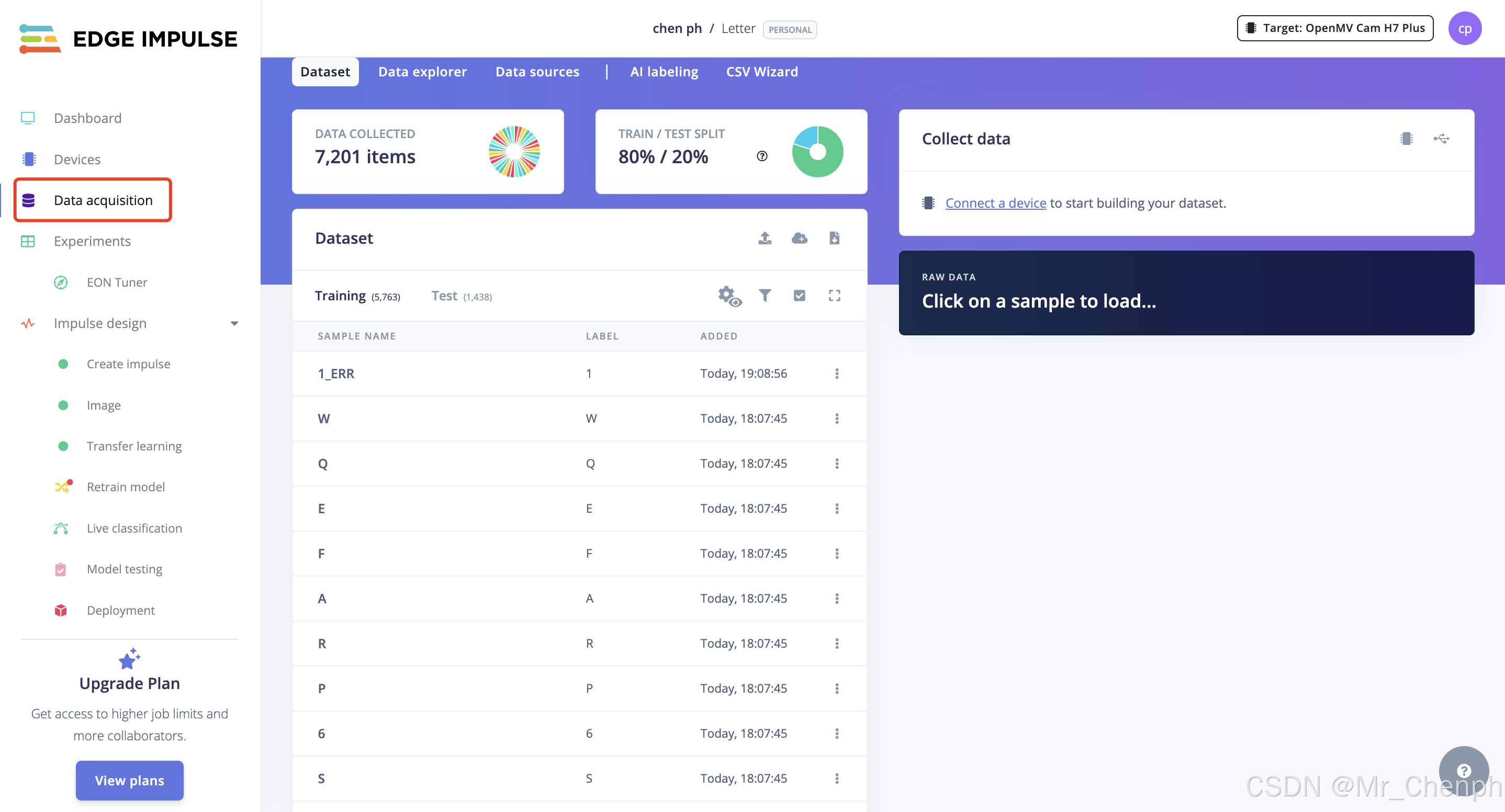Open the filter funnel icon for samples
This screenshot has width=1505, height=812.
click(765, 296)
